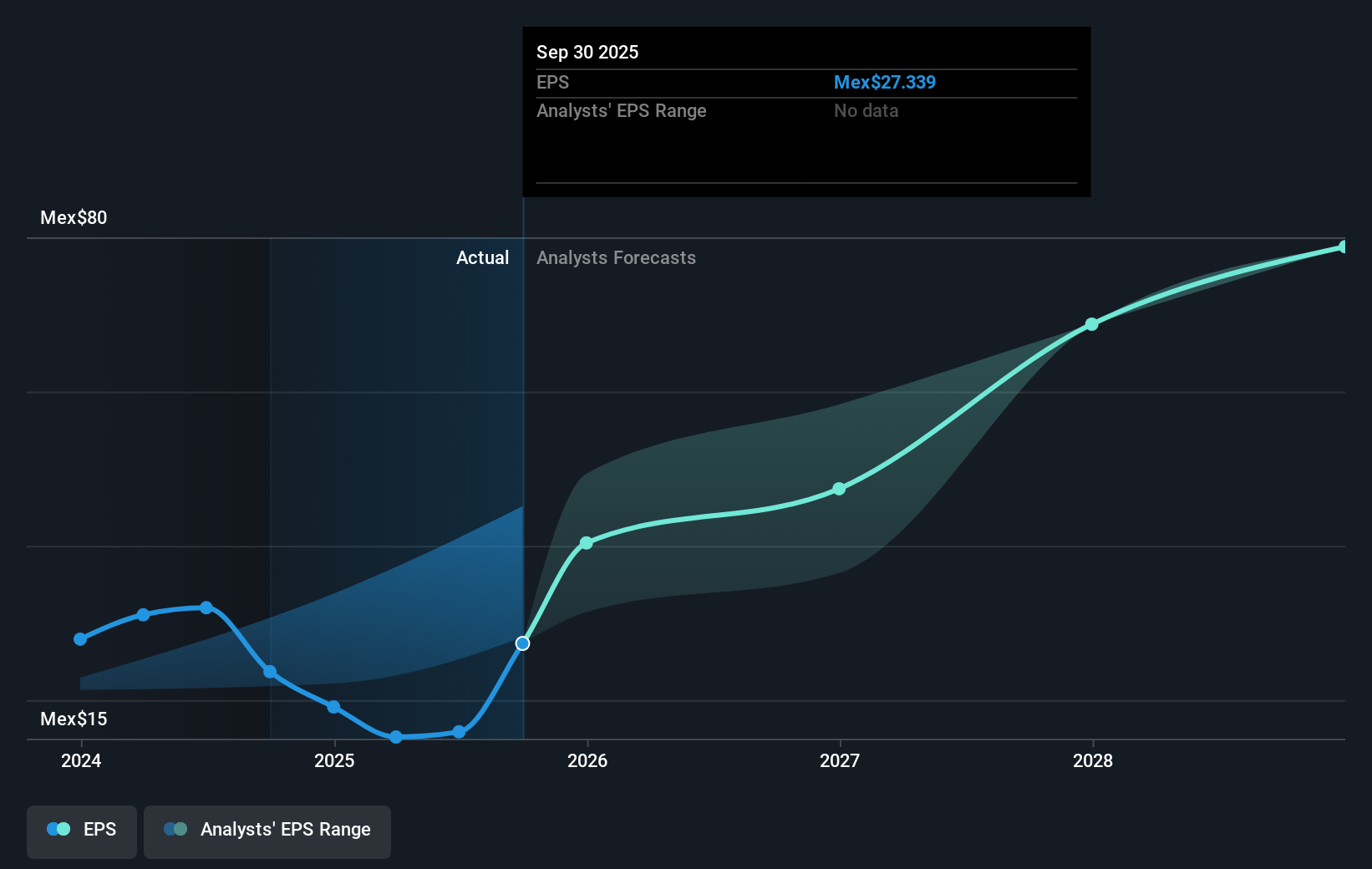
Task: Select the EPS peak point mid-2024
Action: (206, 607)
